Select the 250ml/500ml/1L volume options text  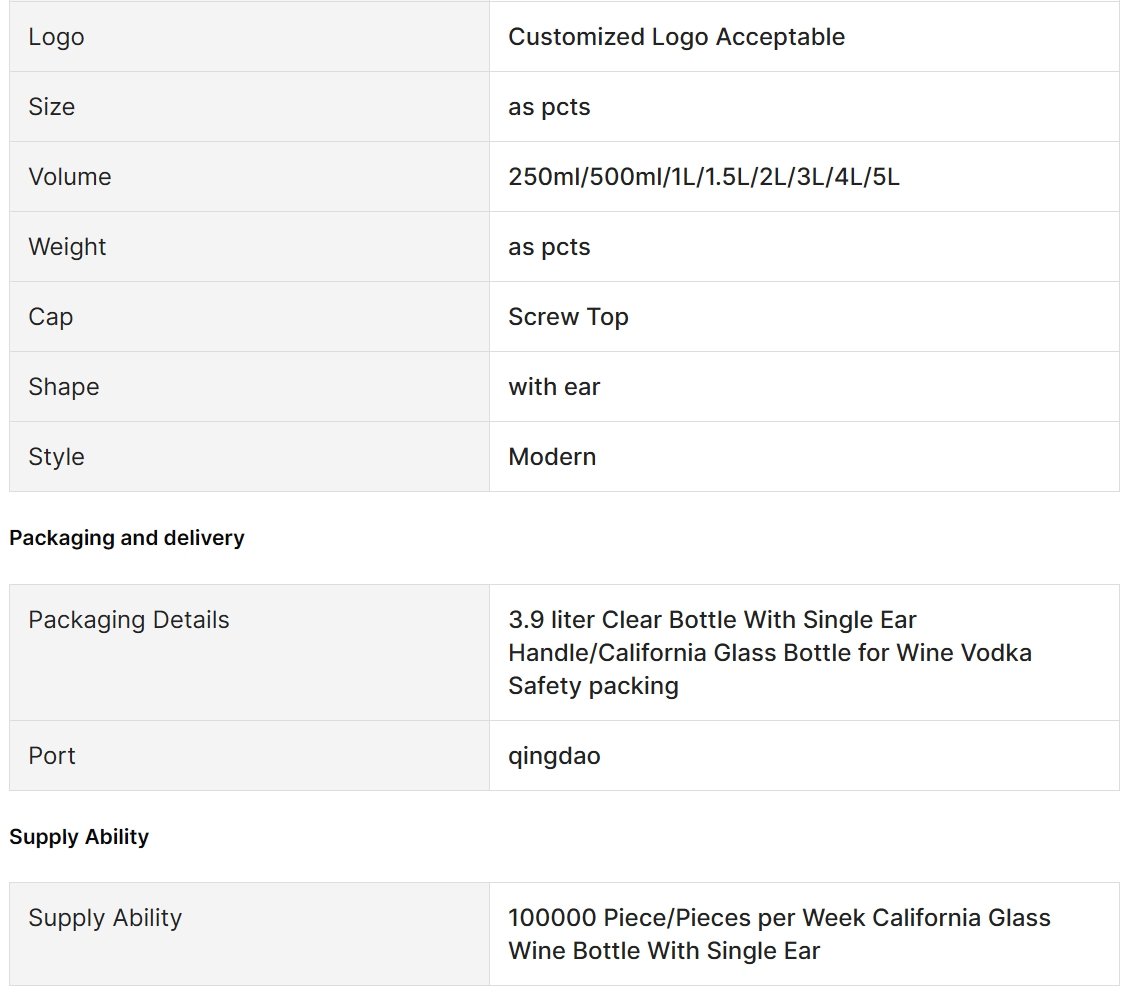704,177
